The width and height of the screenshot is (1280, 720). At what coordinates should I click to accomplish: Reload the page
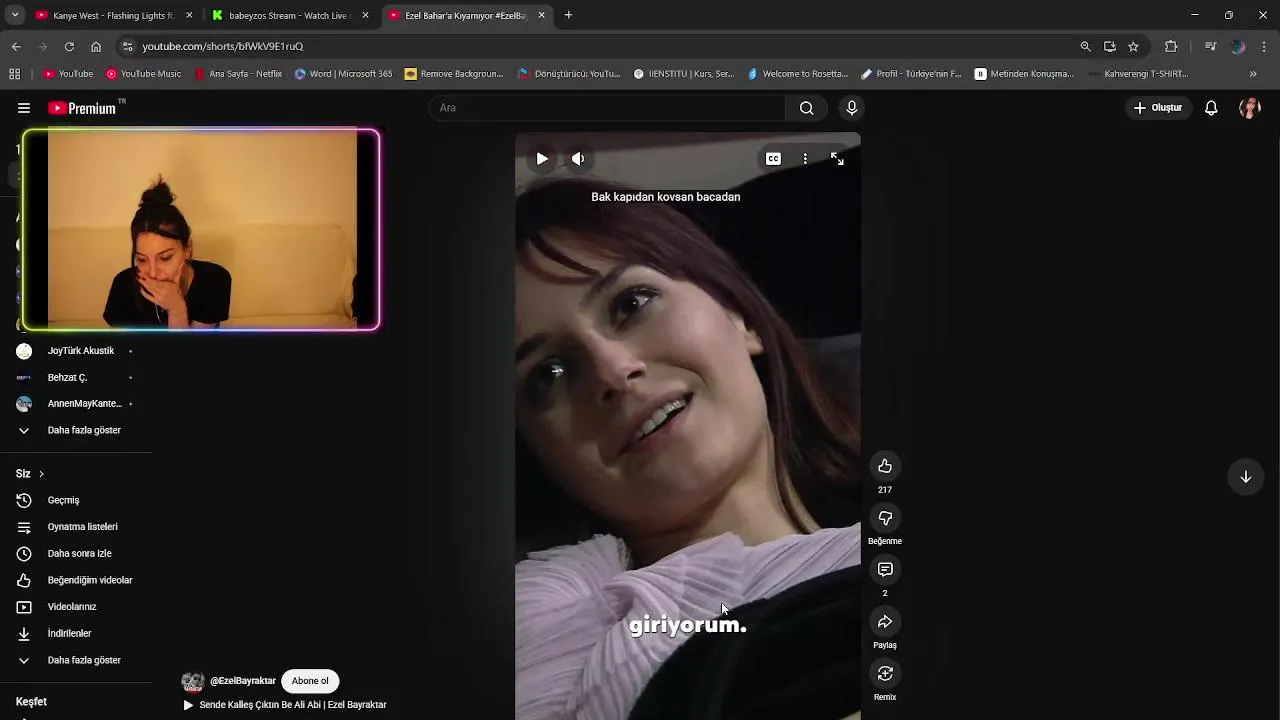tap(69, 46)
